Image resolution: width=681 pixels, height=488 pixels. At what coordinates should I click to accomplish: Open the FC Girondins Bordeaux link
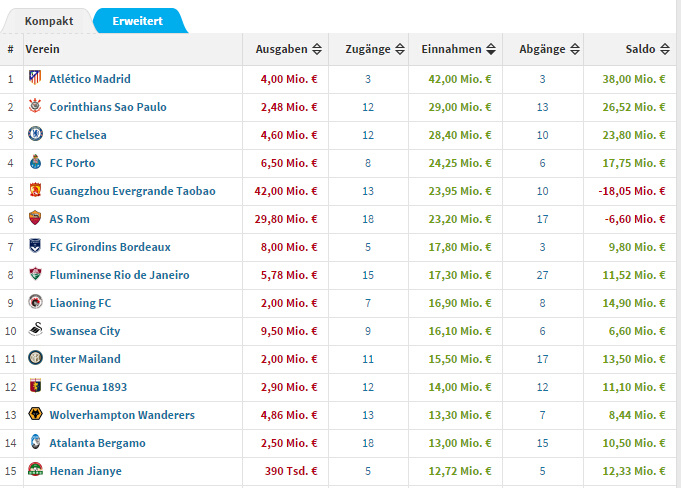[x=110, y=247]
